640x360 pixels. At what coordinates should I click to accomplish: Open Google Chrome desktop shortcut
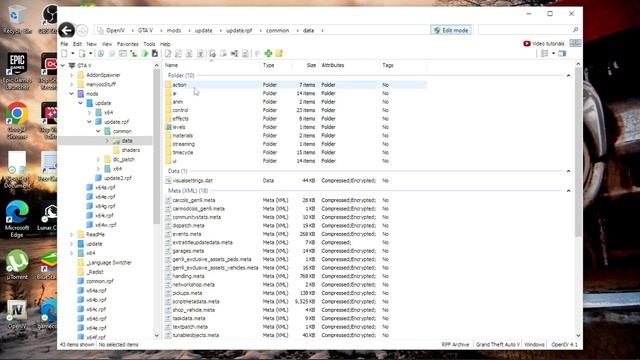17,121
